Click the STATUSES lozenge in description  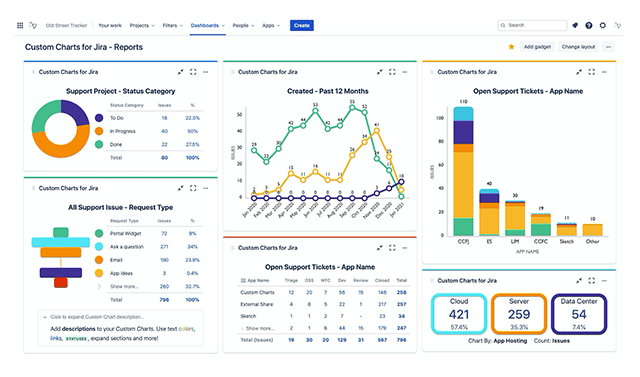click(76, 339)
